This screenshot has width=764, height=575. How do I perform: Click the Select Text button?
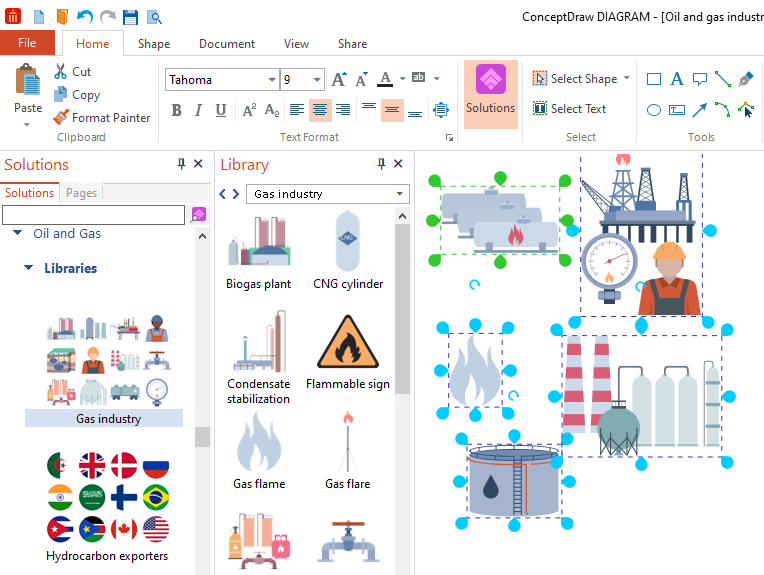pos(569,108)
